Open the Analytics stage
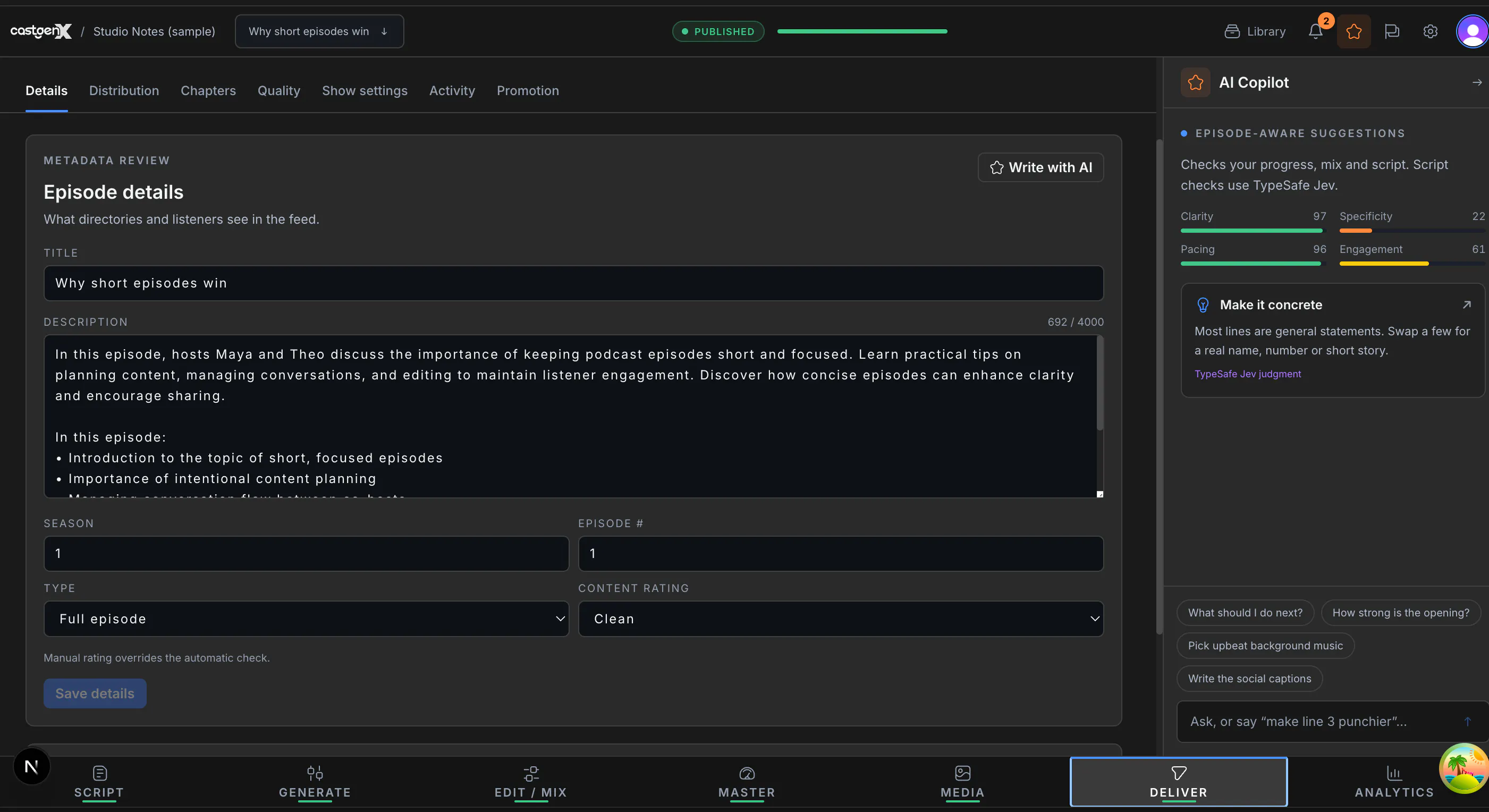The width and height of the screenshot is (1489, 812). (x=1394, y=782)
